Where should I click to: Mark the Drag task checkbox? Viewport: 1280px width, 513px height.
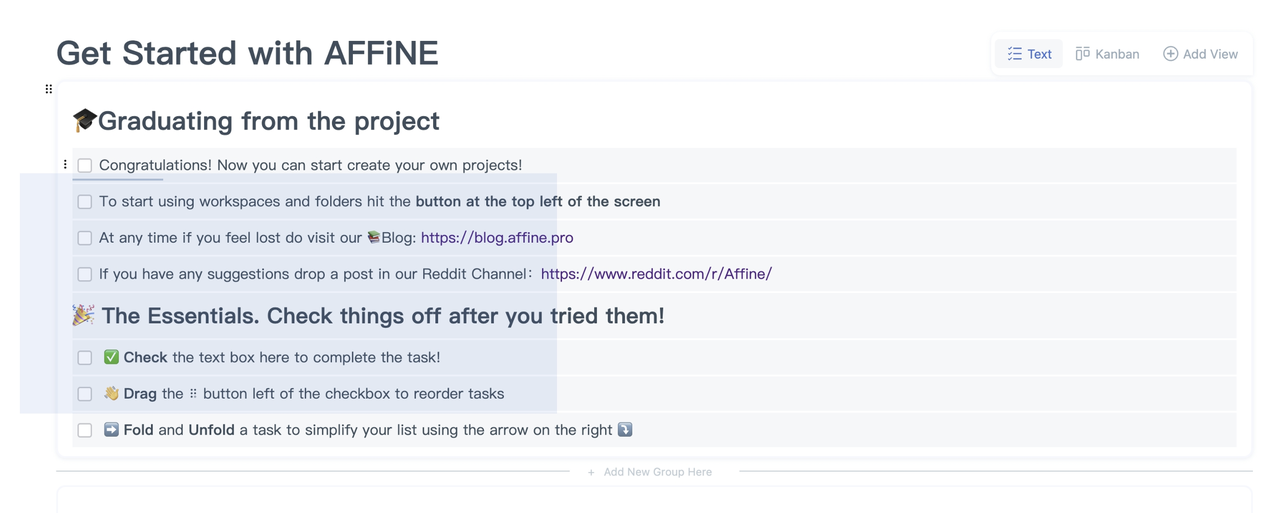pyautogui.click(x=85, y=394)
